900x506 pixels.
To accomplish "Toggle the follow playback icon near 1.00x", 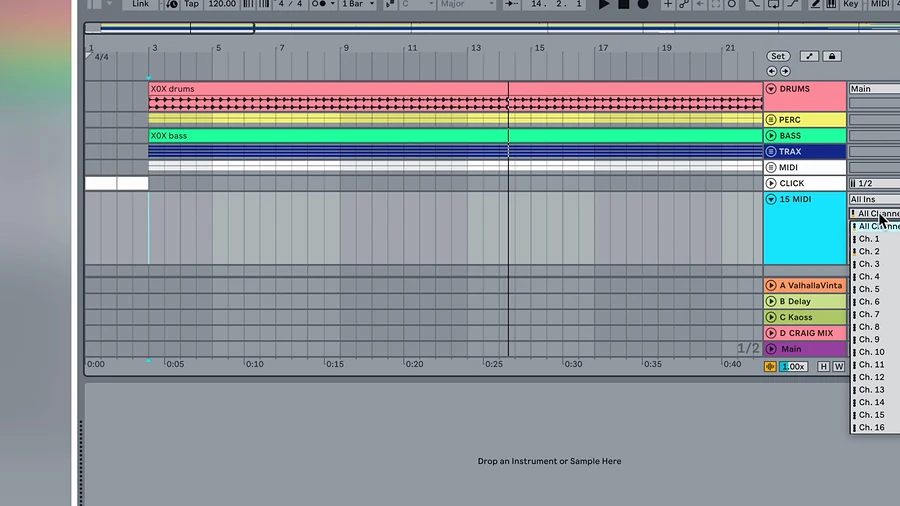I will tap(770, 367).
